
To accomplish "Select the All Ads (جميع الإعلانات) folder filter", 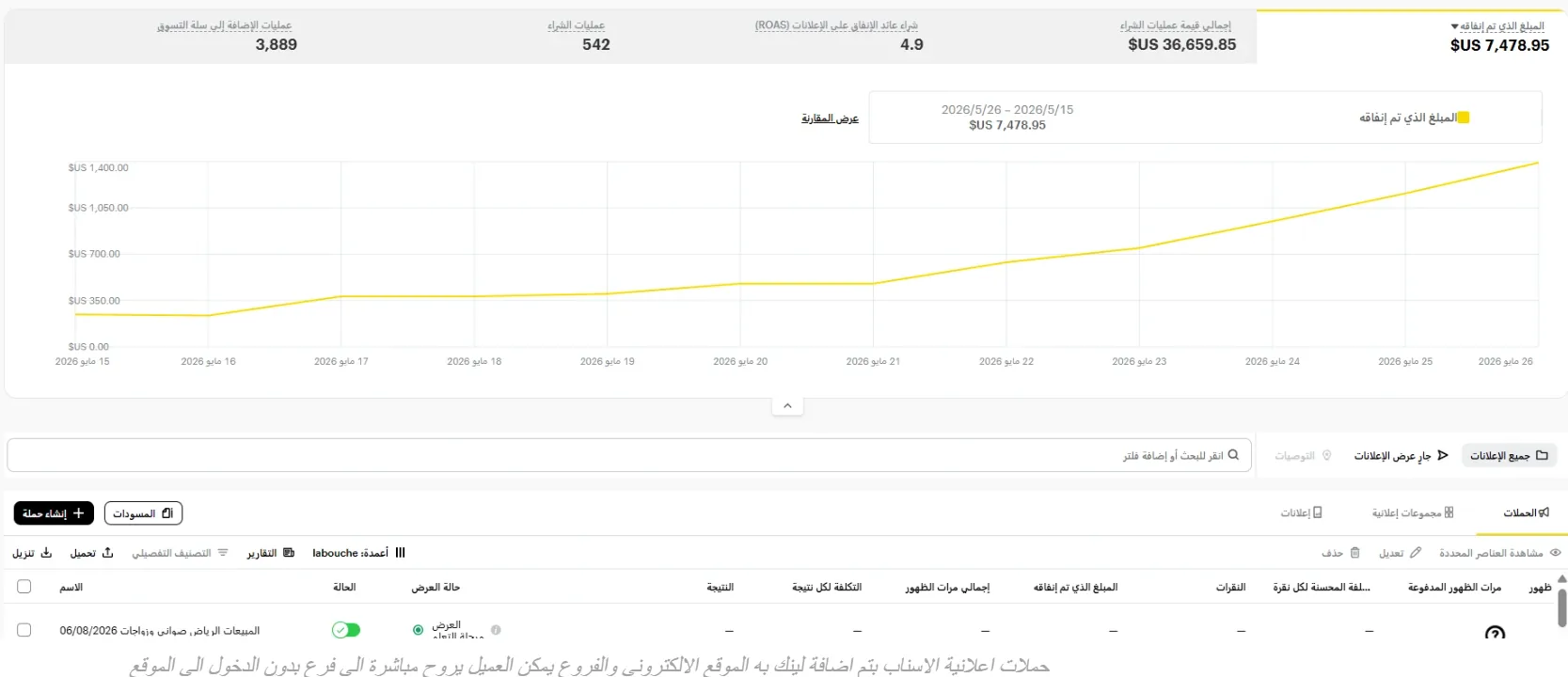I will coord(1509,456).
